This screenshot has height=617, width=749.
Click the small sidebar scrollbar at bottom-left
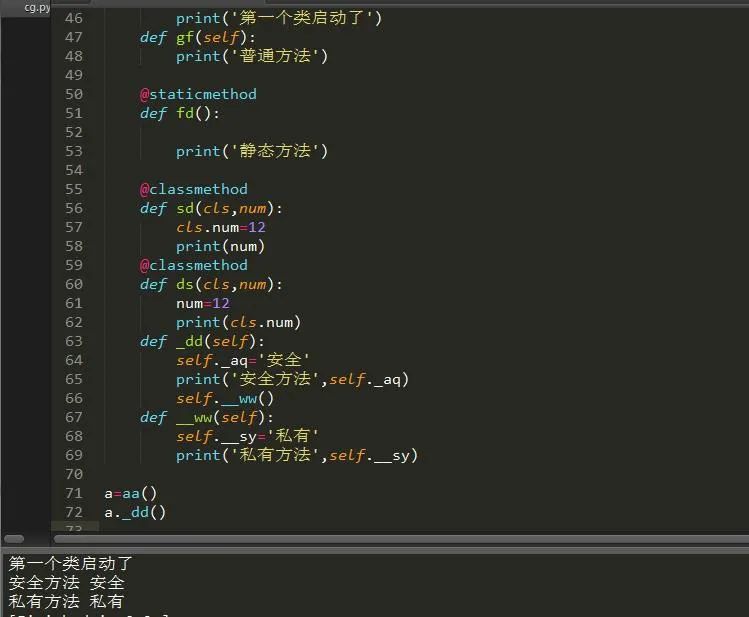point(12,539)
